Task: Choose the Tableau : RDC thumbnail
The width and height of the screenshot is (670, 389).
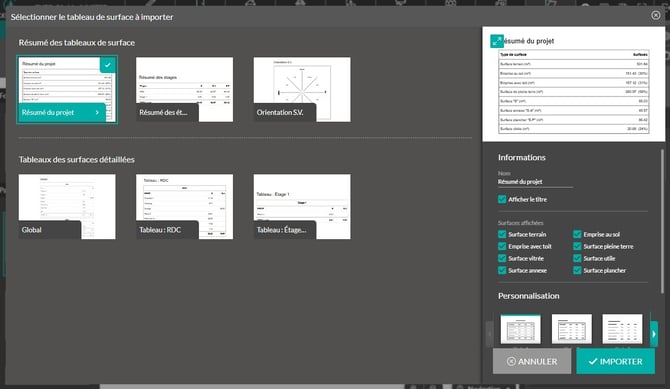Action: [185, 206]
